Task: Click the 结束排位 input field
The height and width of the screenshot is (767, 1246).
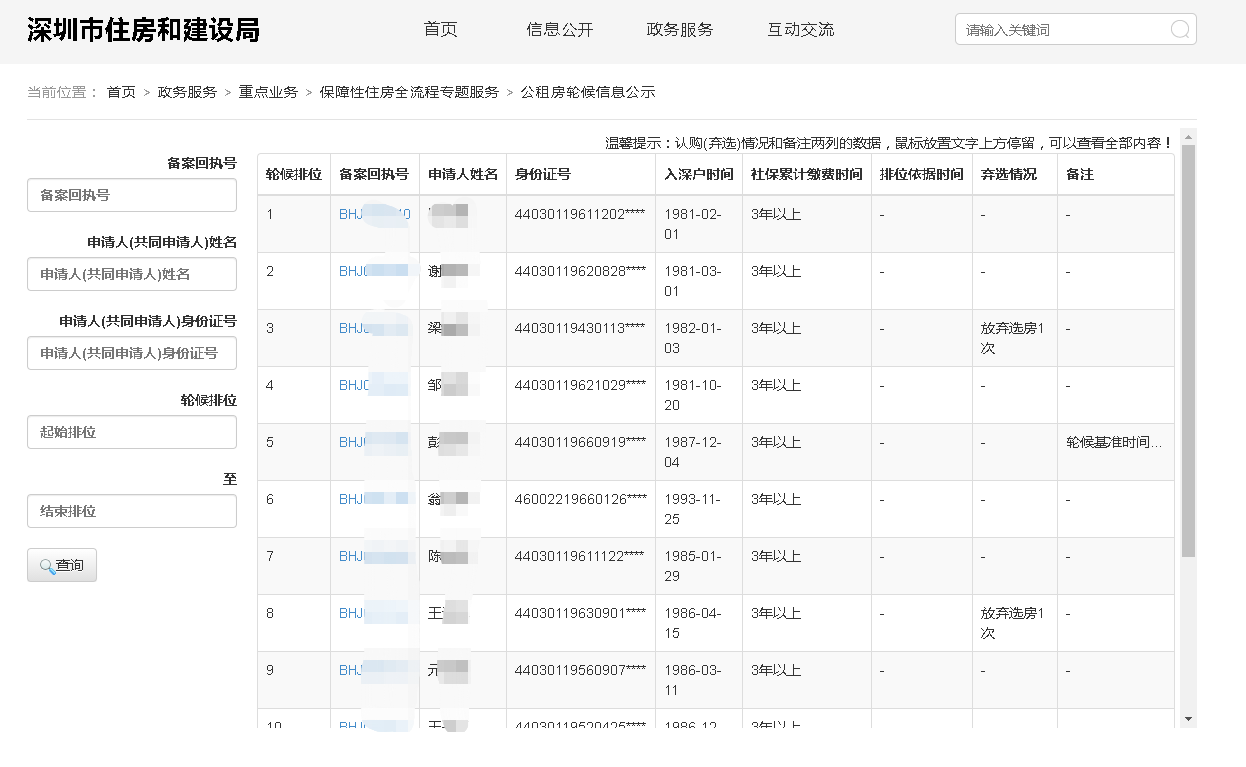Action: coord(131,511)
